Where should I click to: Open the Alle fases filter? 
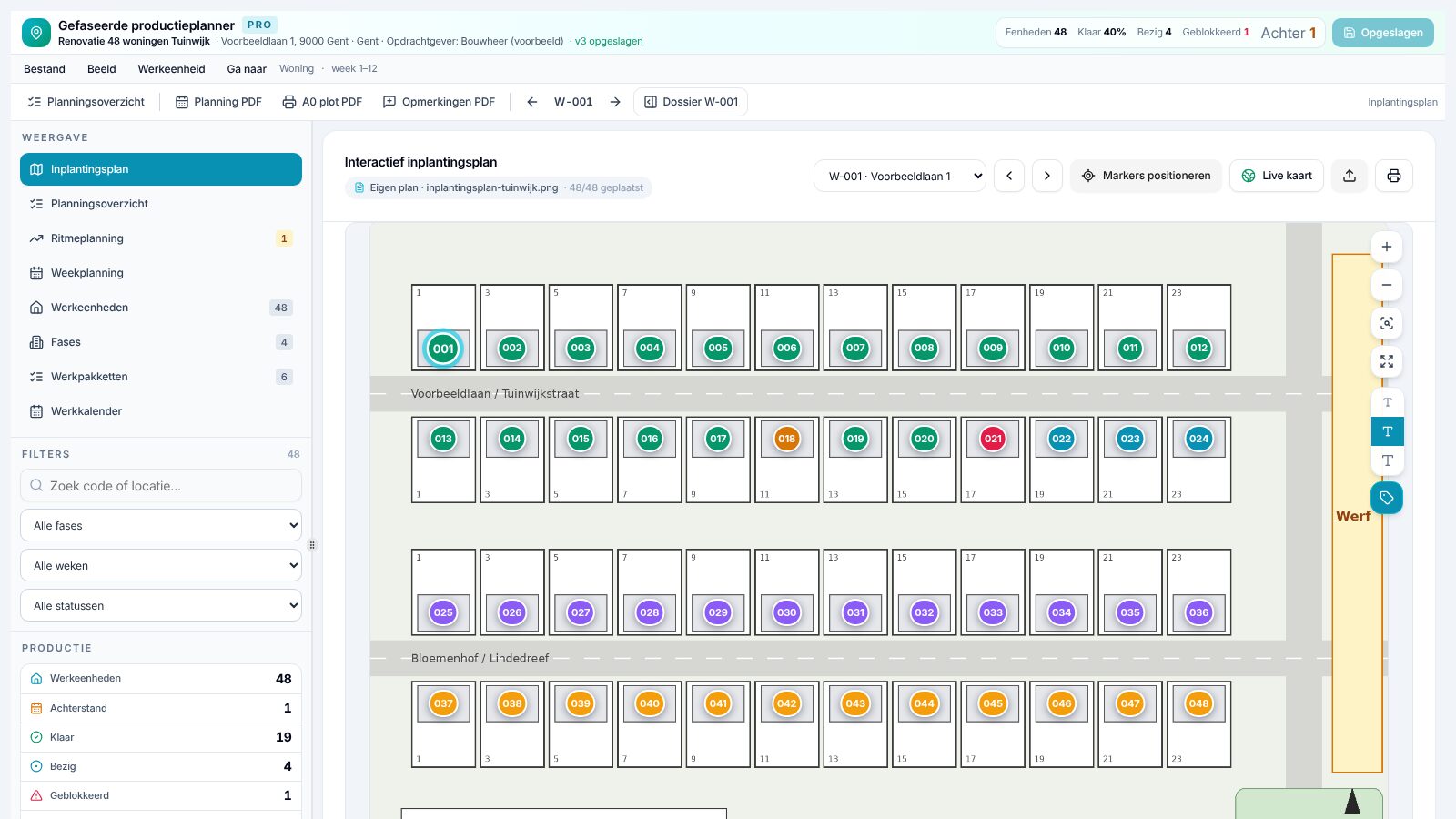click(x=161, y=525)
